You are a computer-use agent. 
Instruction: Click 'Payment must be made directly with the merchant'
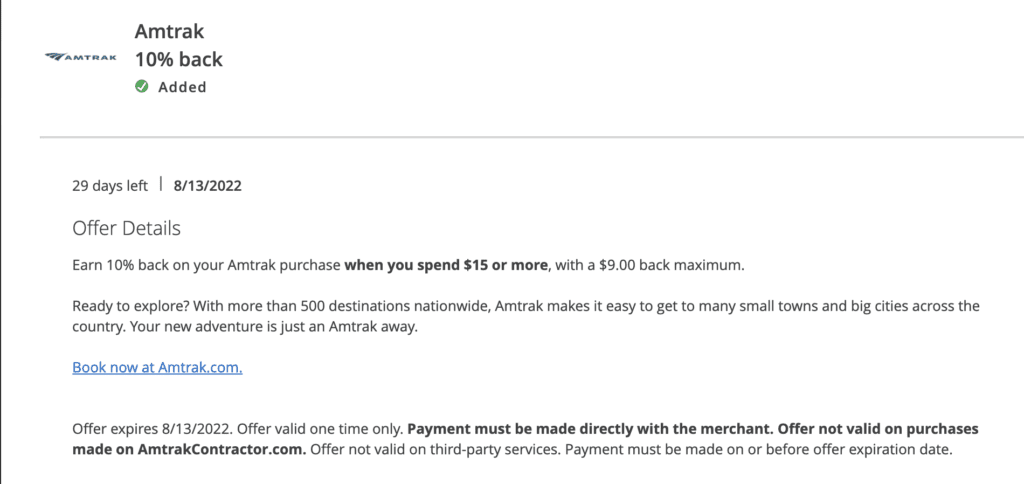click(590, 430)
